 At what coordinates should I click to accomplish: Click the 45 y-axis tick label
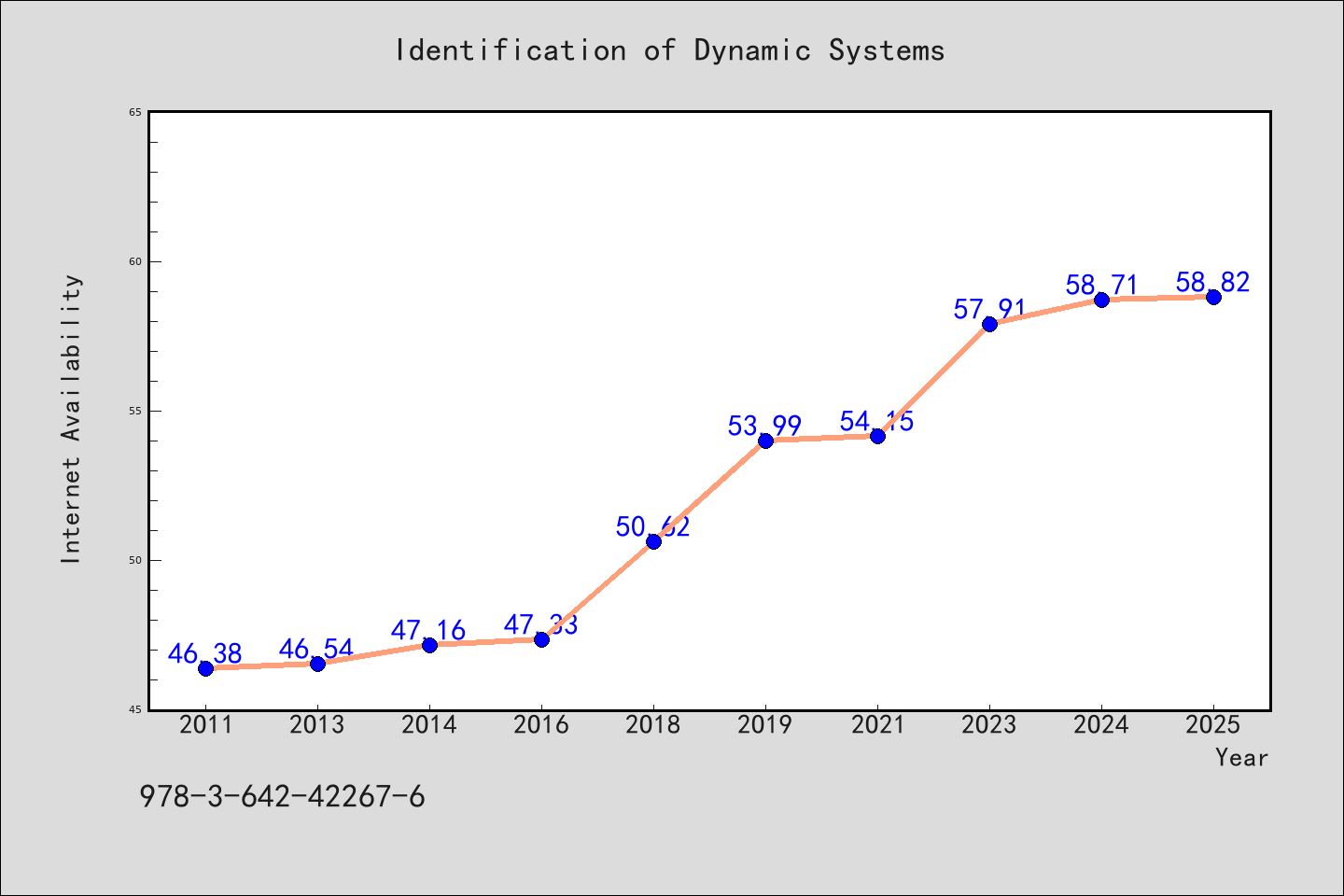(x=134, y=709)
